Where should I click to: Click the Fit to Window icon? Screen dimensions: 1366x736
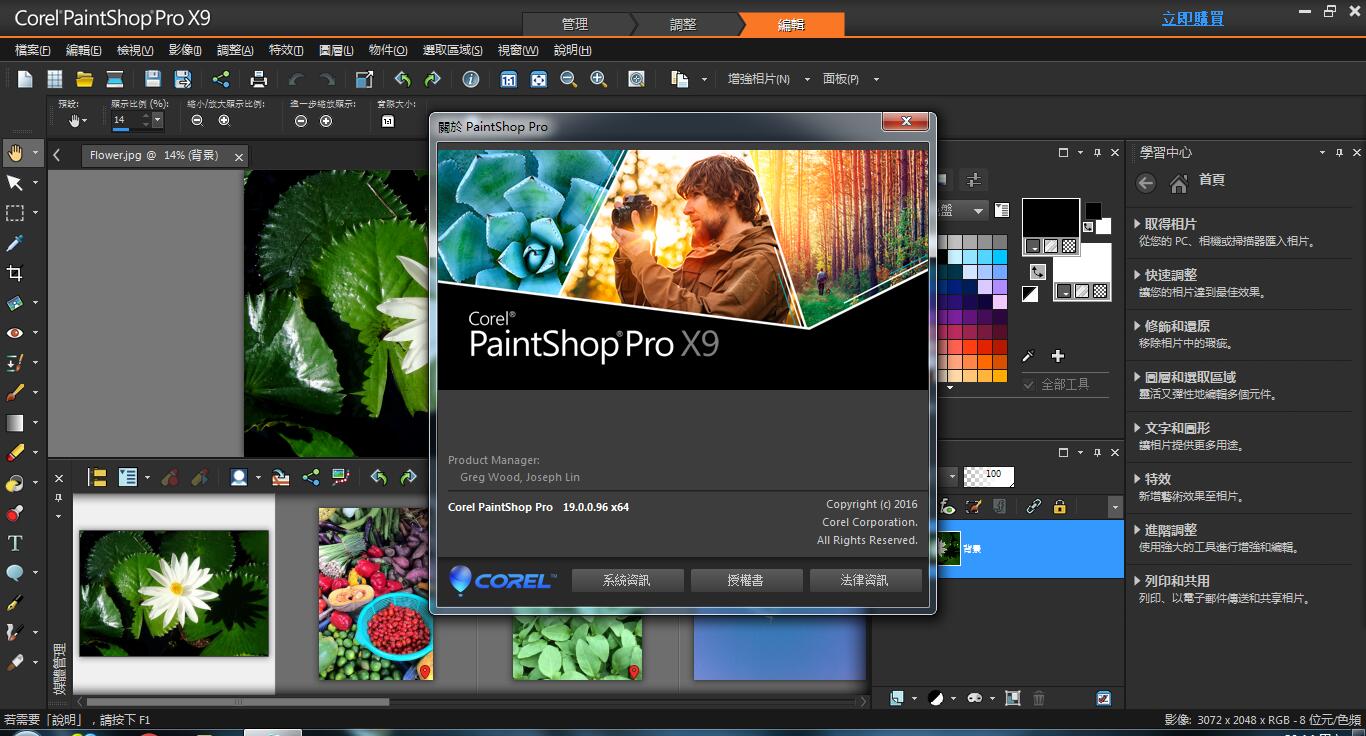tap(539, 79)
